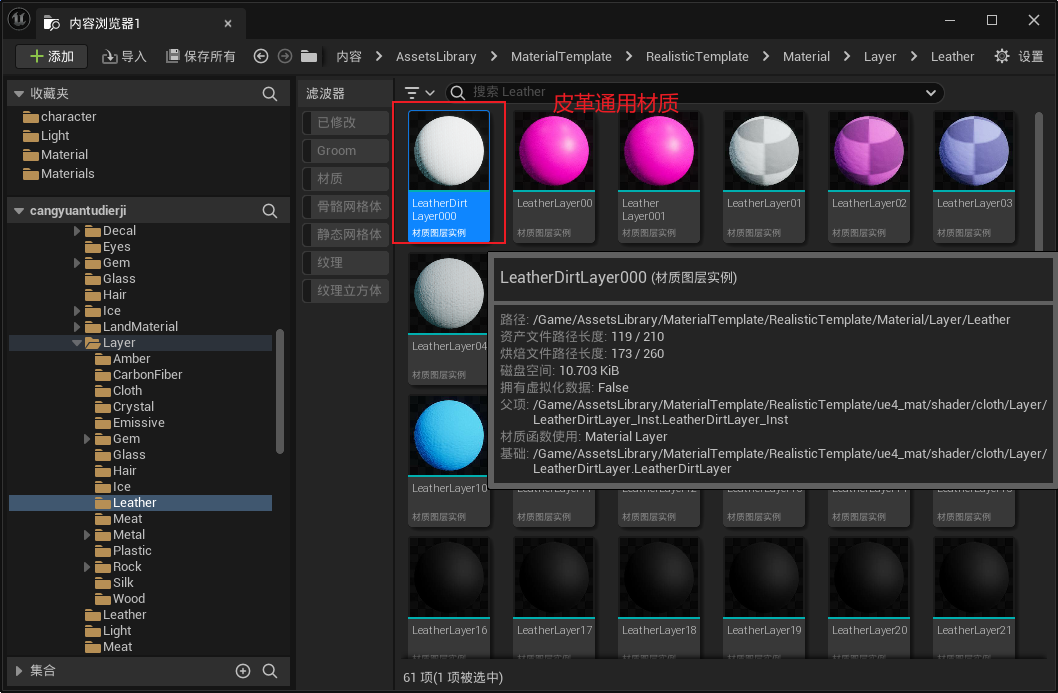Select the blue LeatherLayer10 sphere thumbnail
This screenshot has height=693, width=1058.
(x=449, y=435)
